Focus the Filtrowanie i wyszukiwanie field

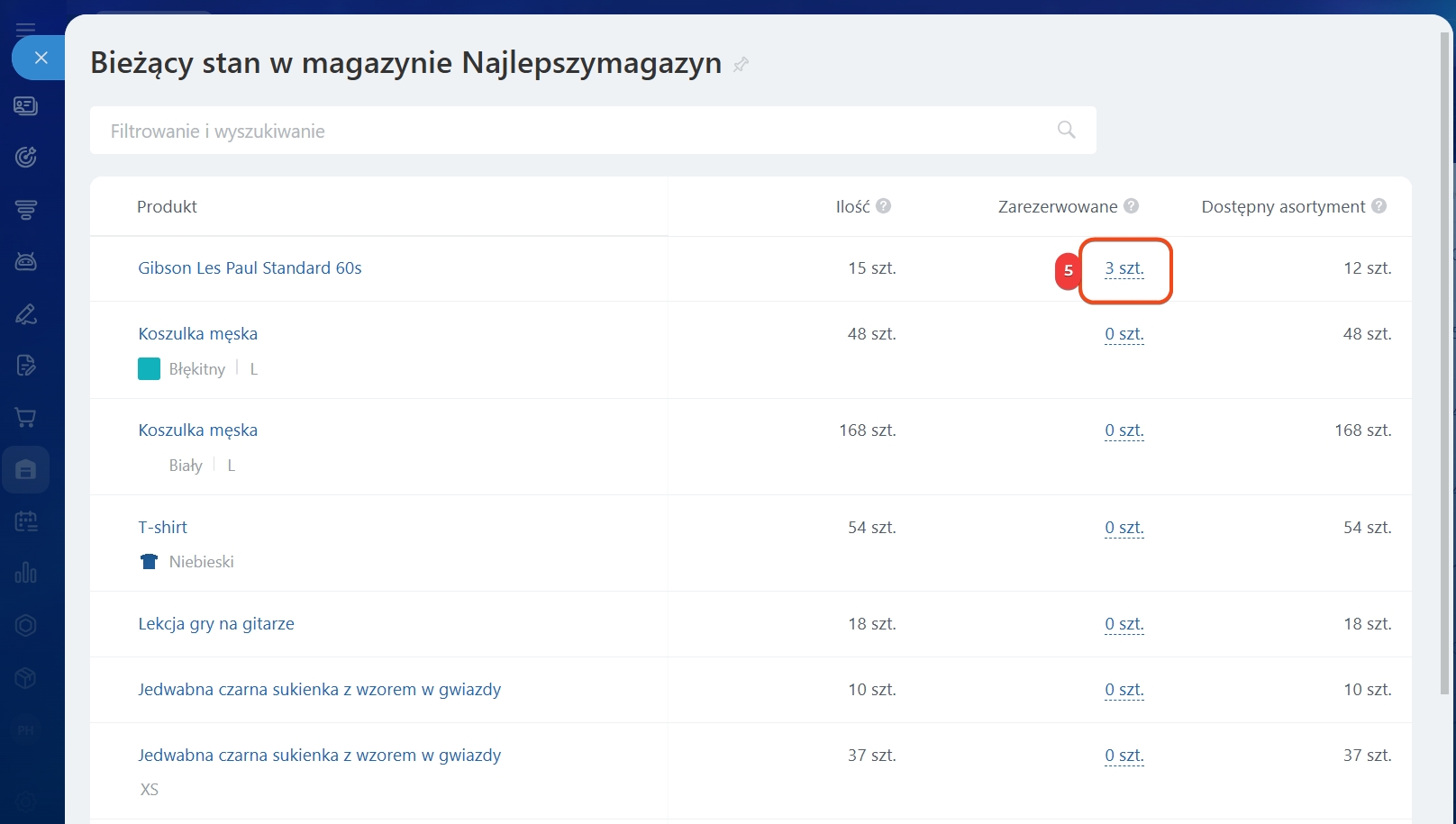[577, 131]
